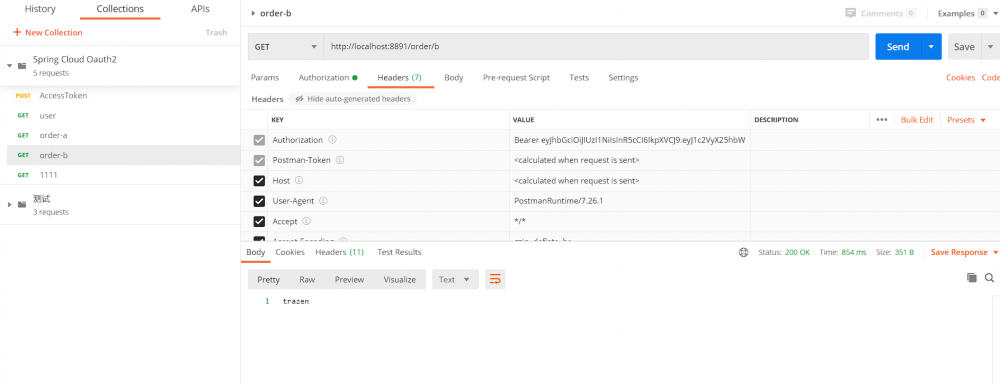Click the Save button
1000x384 pixels.
964,47
